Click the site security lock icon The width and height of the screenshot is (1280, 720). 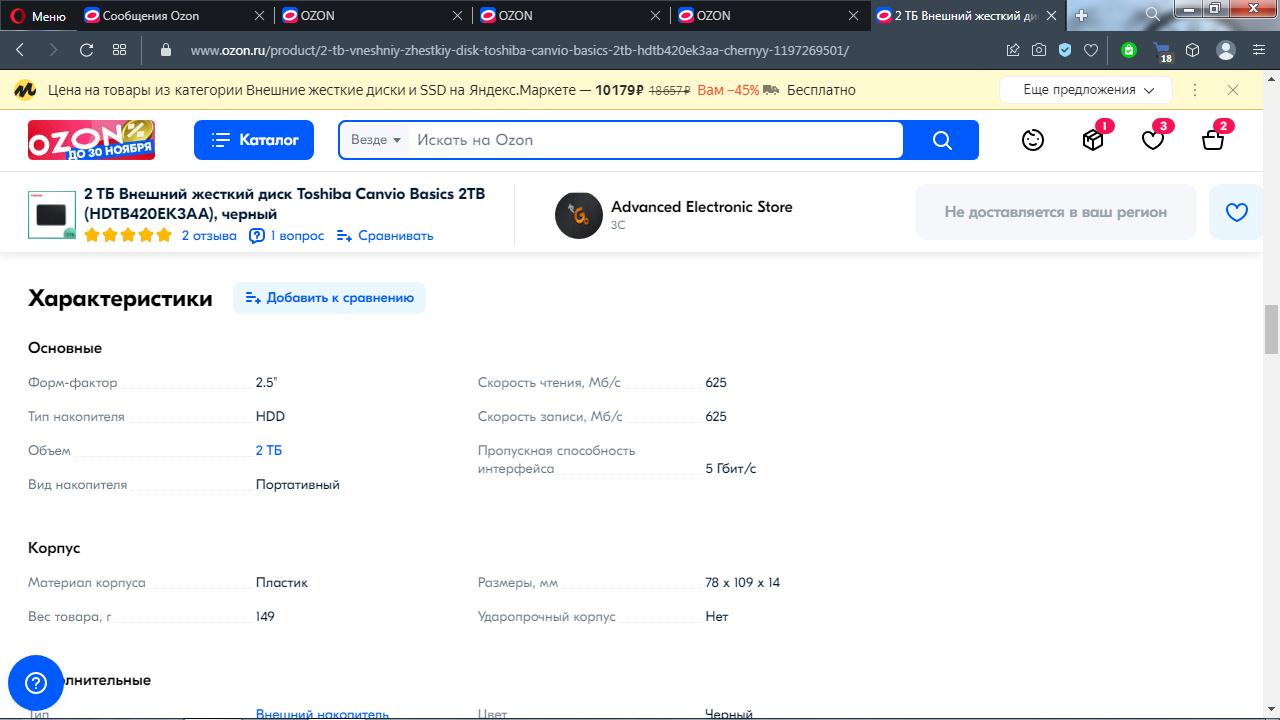coord(166,50)
